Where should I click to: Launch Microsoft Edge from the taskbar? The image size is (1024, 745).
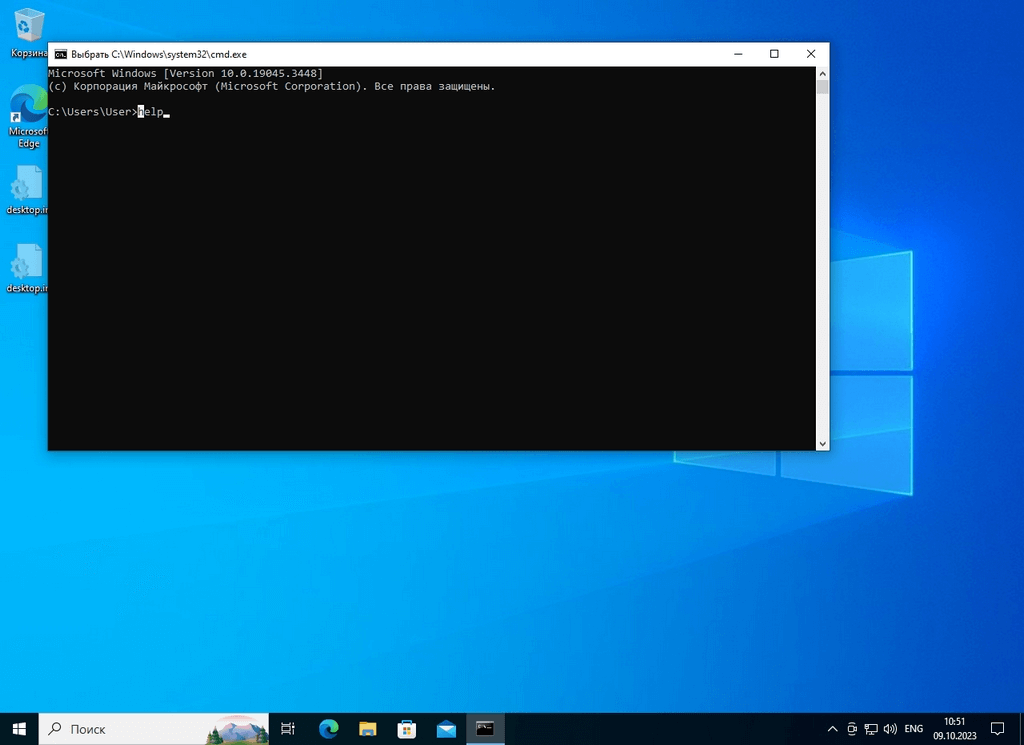(328, 729)
